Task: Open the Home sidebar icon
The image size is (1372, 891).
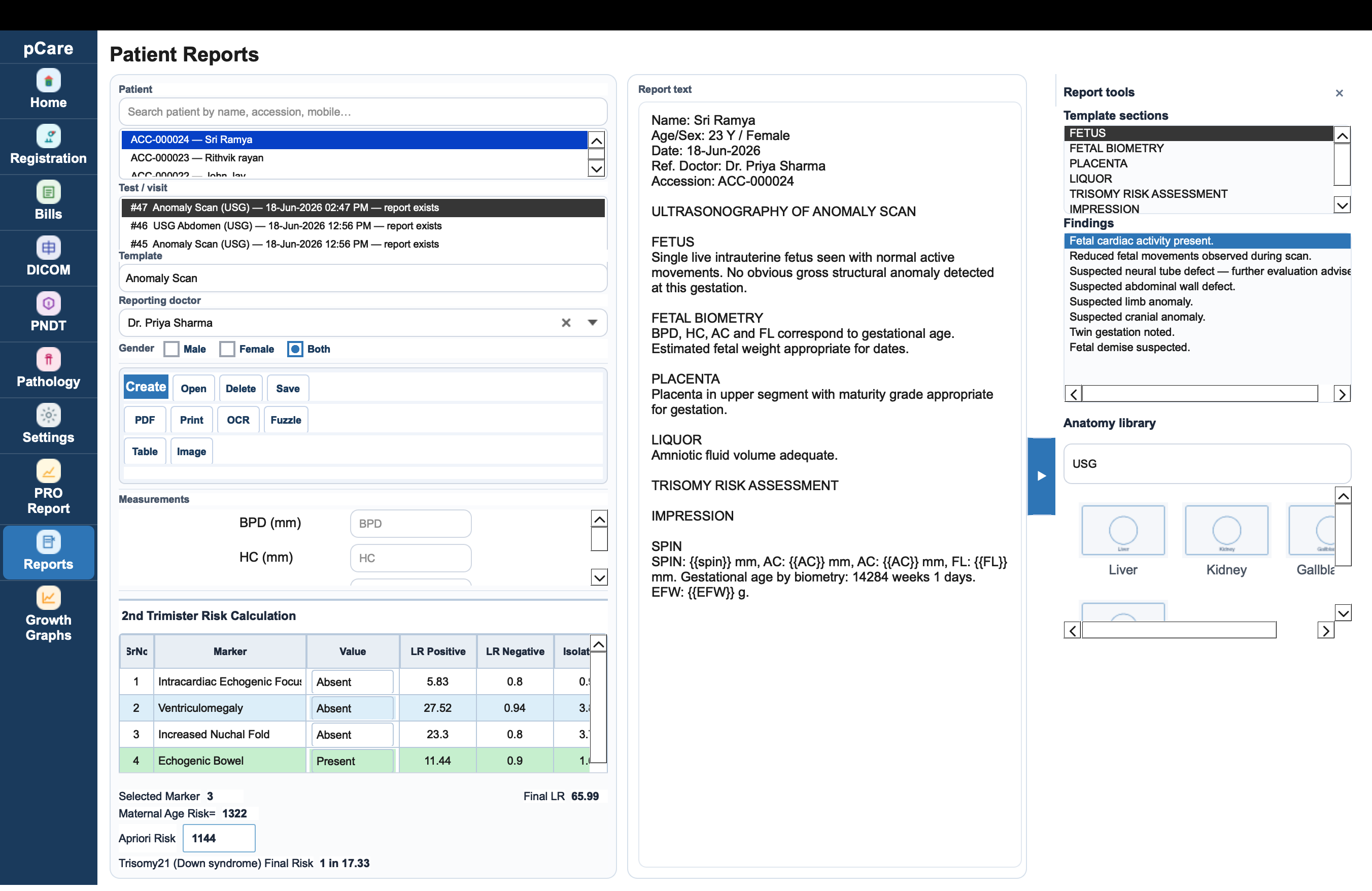Action: click(x=48, y=81)
